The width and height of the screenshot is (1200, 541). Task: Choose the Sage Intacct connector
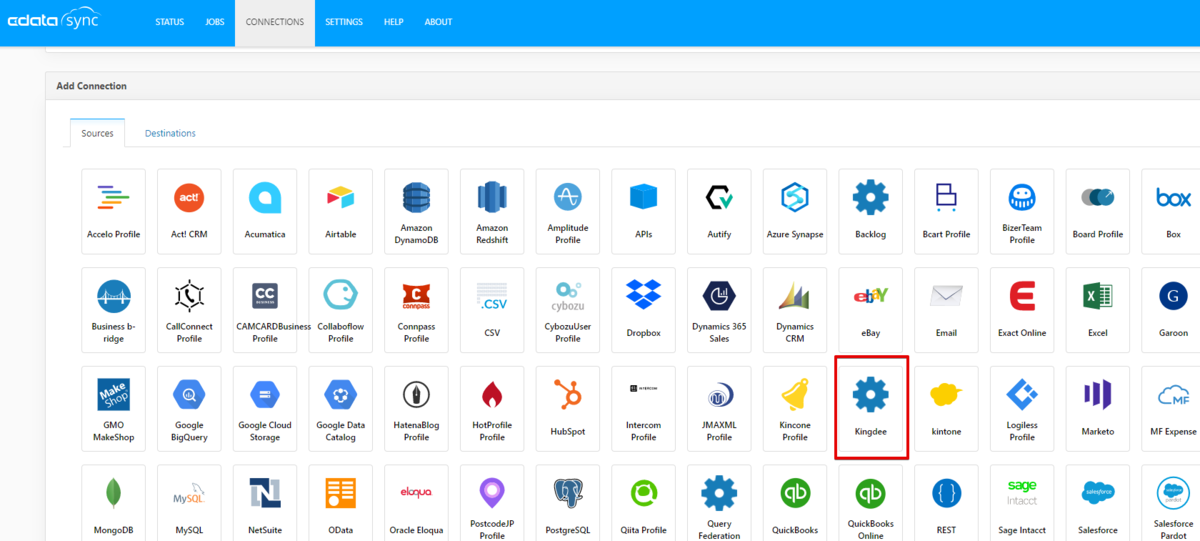(1022, 503)
